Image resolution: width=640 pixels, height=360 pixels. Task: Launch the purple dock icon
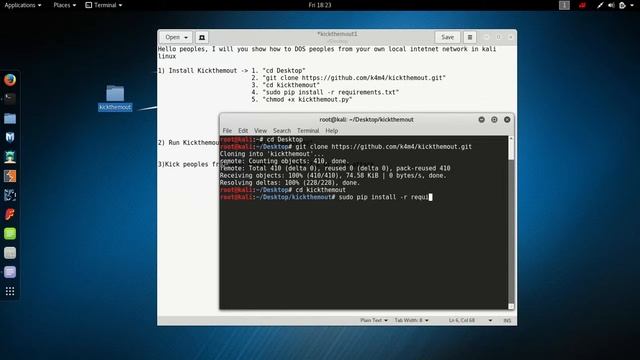[10, 272]
